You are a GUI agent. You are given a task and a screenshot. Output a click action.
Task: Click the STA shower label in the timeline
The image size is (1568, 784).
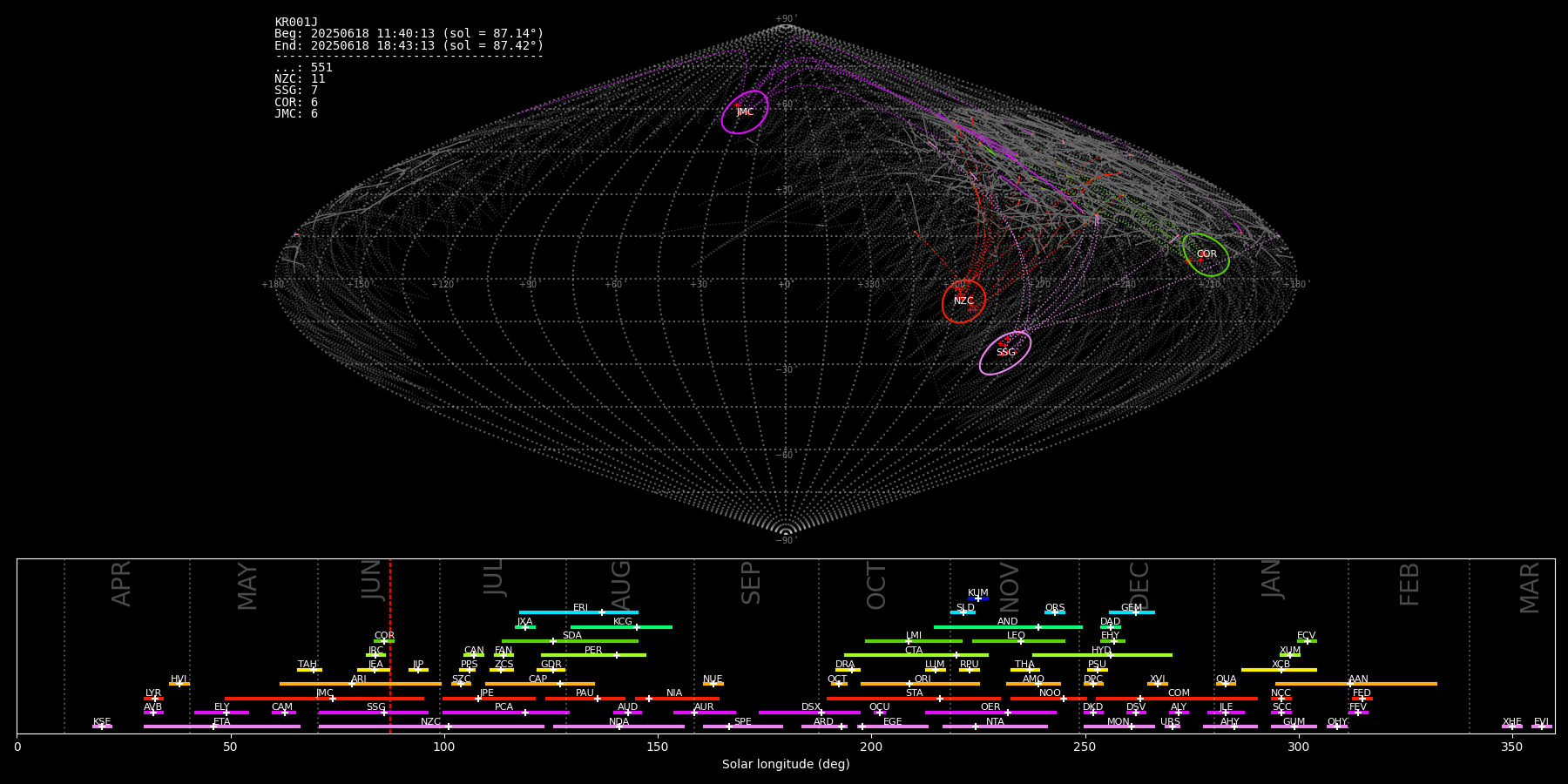914,693
